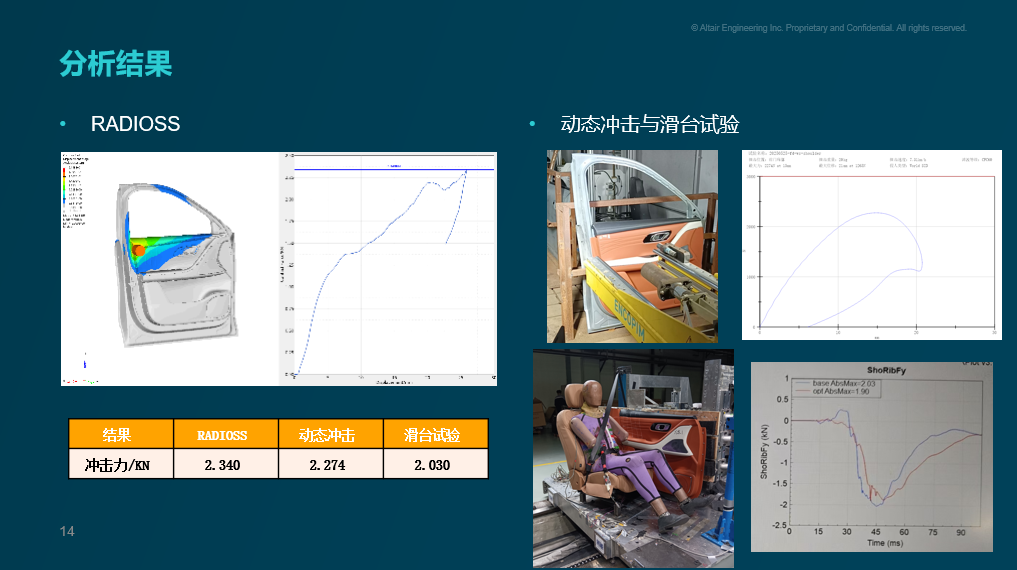
Task: Select the value 2.030 cell
Action: [436, 464]
